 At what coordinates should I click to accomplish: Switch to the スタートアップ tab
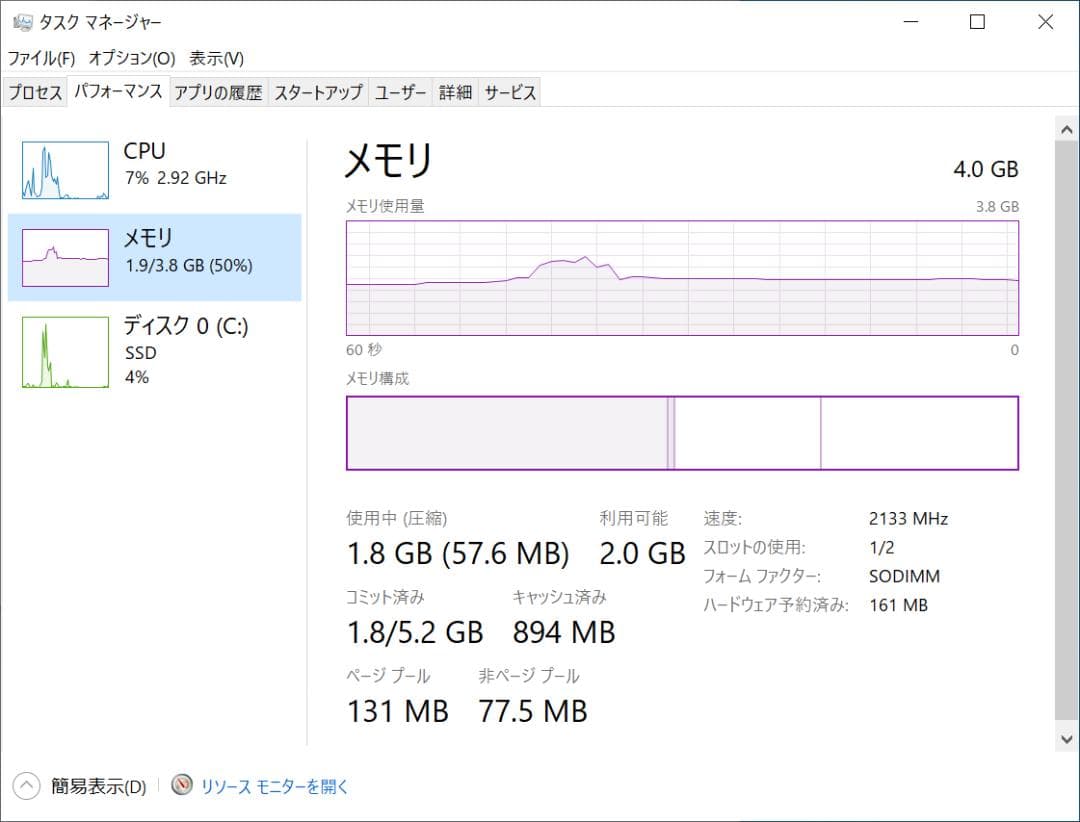(316, 91)
